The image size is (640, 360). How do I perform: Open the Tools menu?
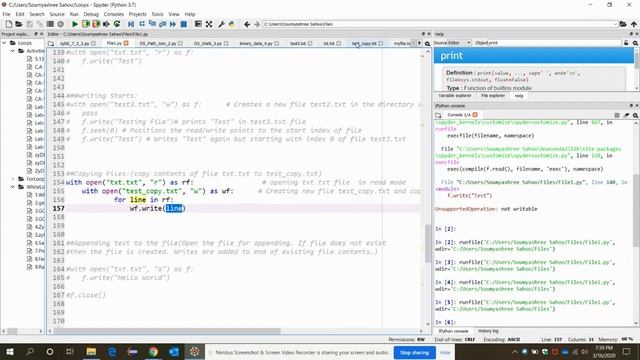tap(158, 14)
